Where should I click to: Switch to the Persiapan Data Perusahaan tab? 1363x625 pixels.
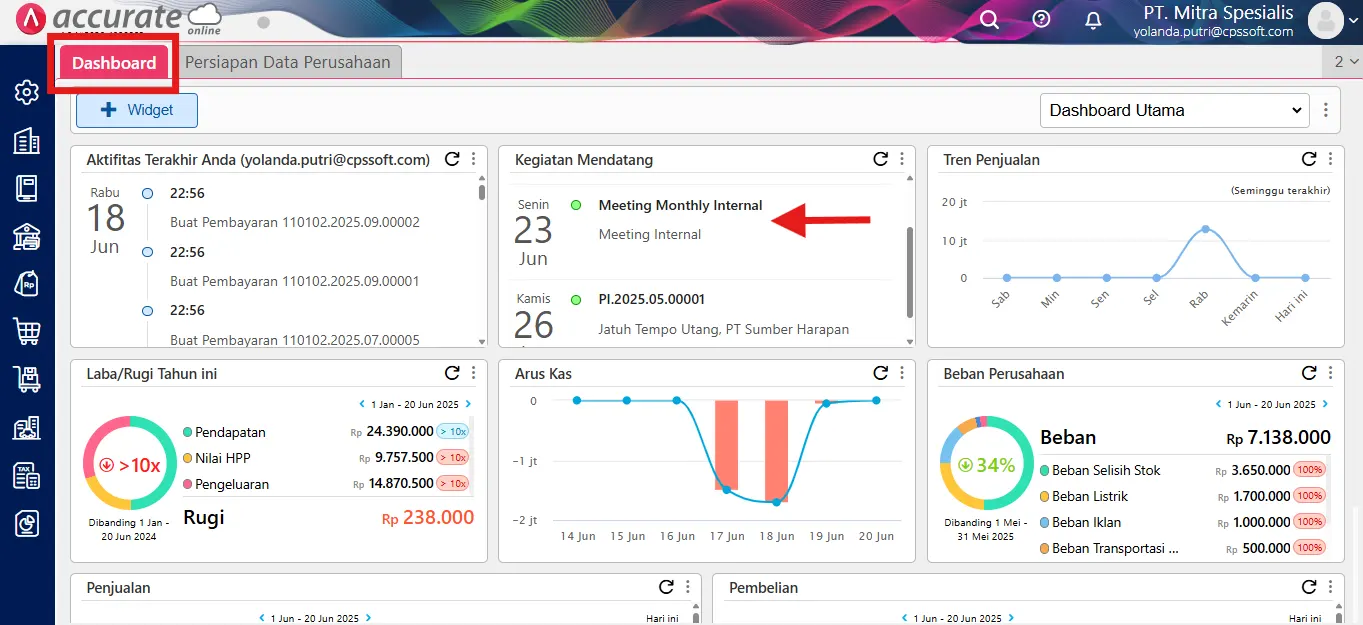(288, 61)
